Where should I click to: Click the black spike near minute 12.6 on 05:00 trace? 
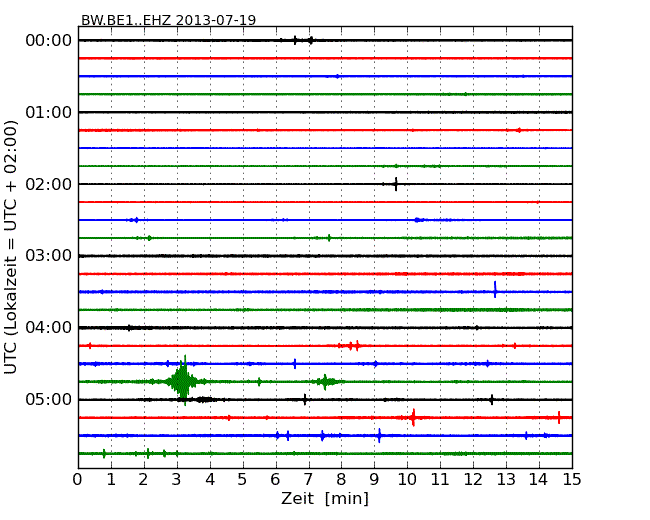click(x=492, y=400)
